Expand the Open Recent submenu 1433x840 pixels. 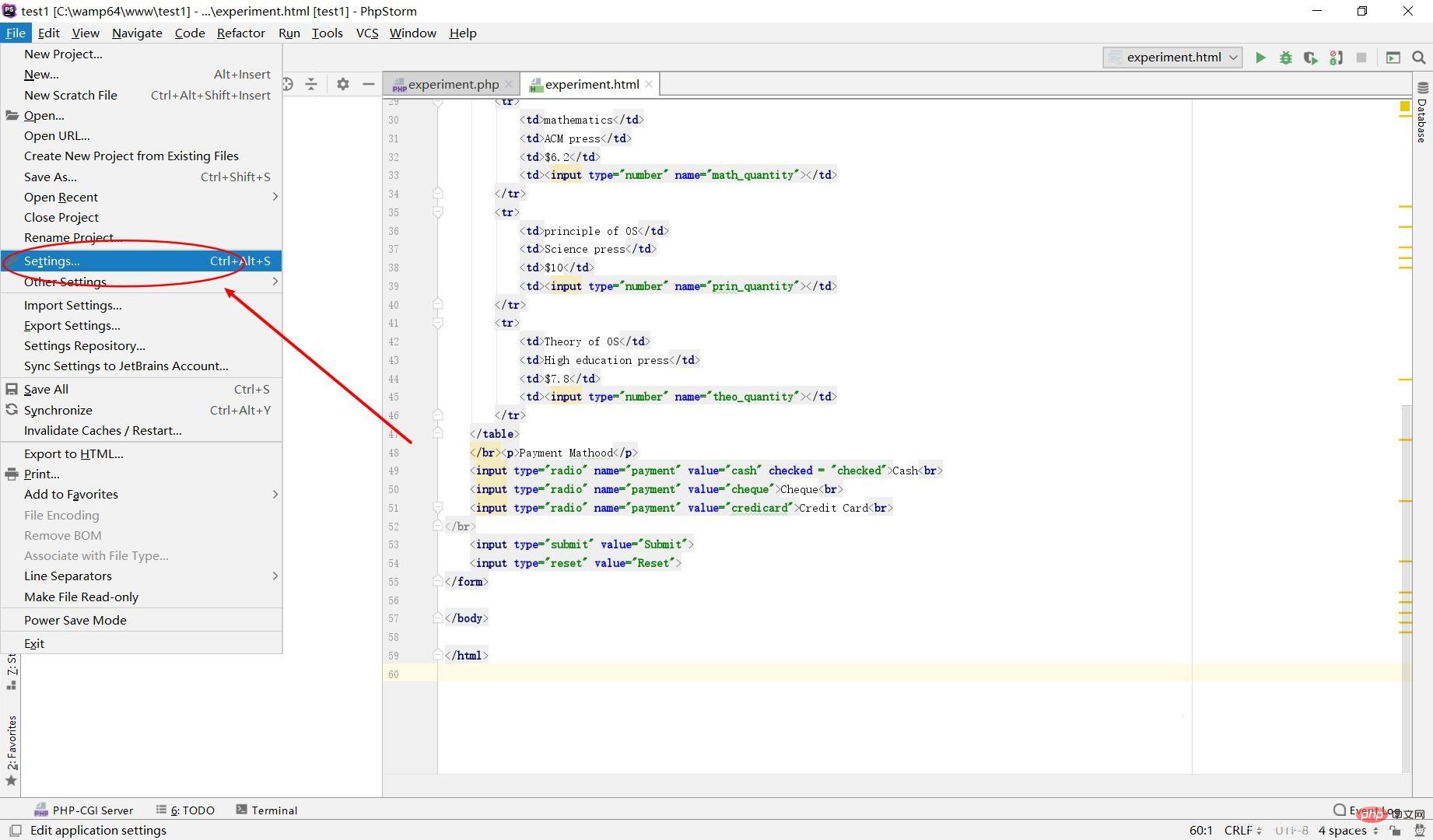pyautogui.click(x=61, y=197)
